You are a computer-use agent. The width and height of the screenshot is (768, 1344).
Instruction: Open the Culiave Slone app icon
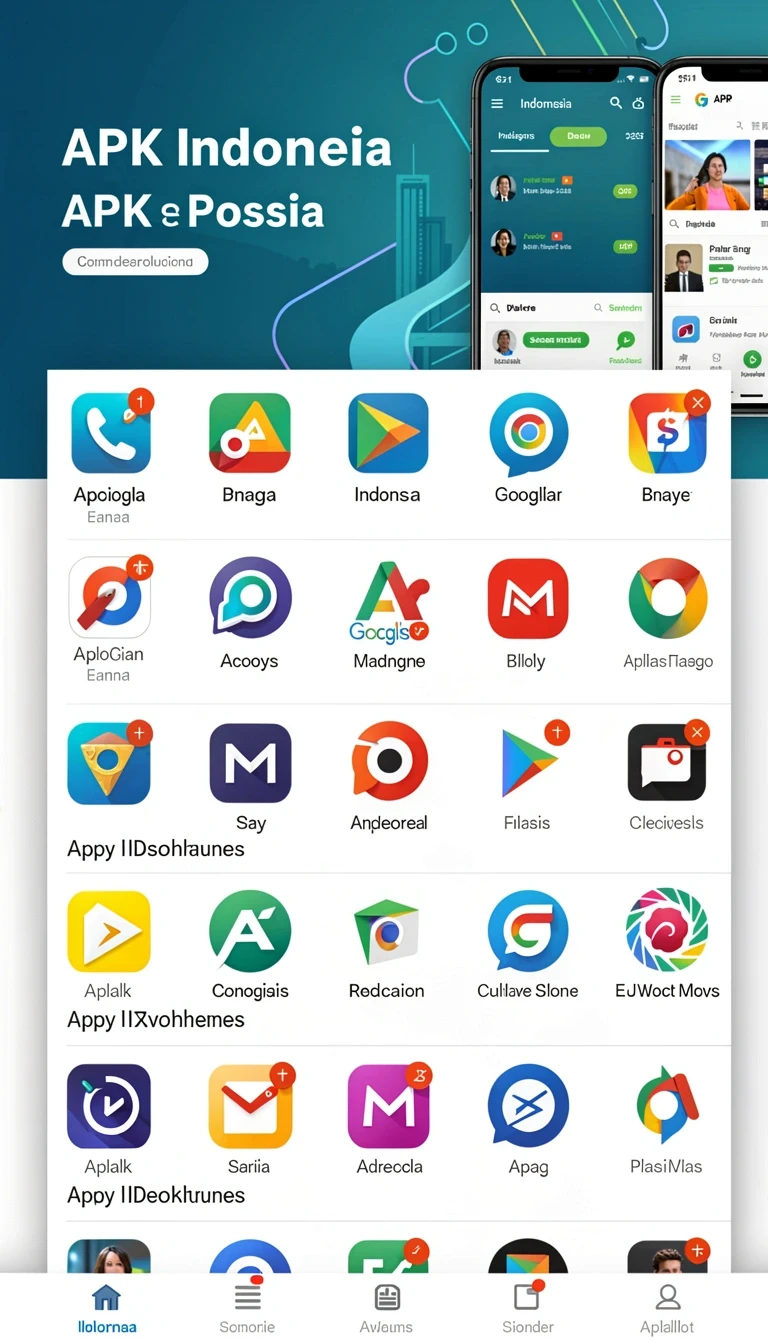click(x=528, y=932)
